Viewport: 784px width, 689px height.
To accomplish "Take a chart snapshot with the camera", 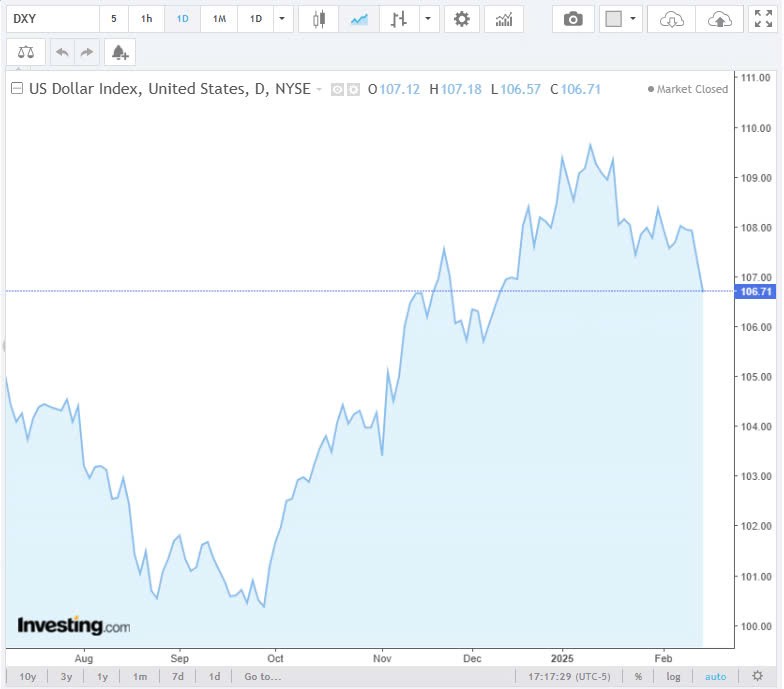I will point(573,19).
